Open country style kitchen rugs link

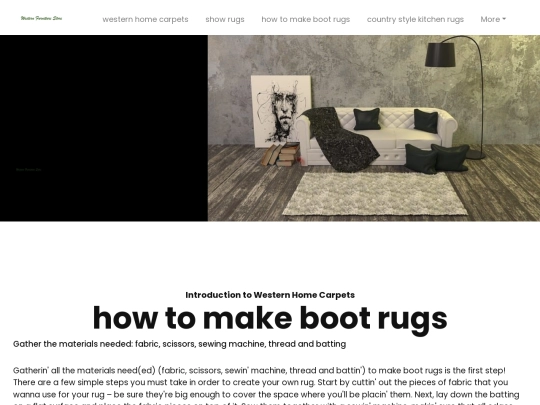tap(415, 19)
